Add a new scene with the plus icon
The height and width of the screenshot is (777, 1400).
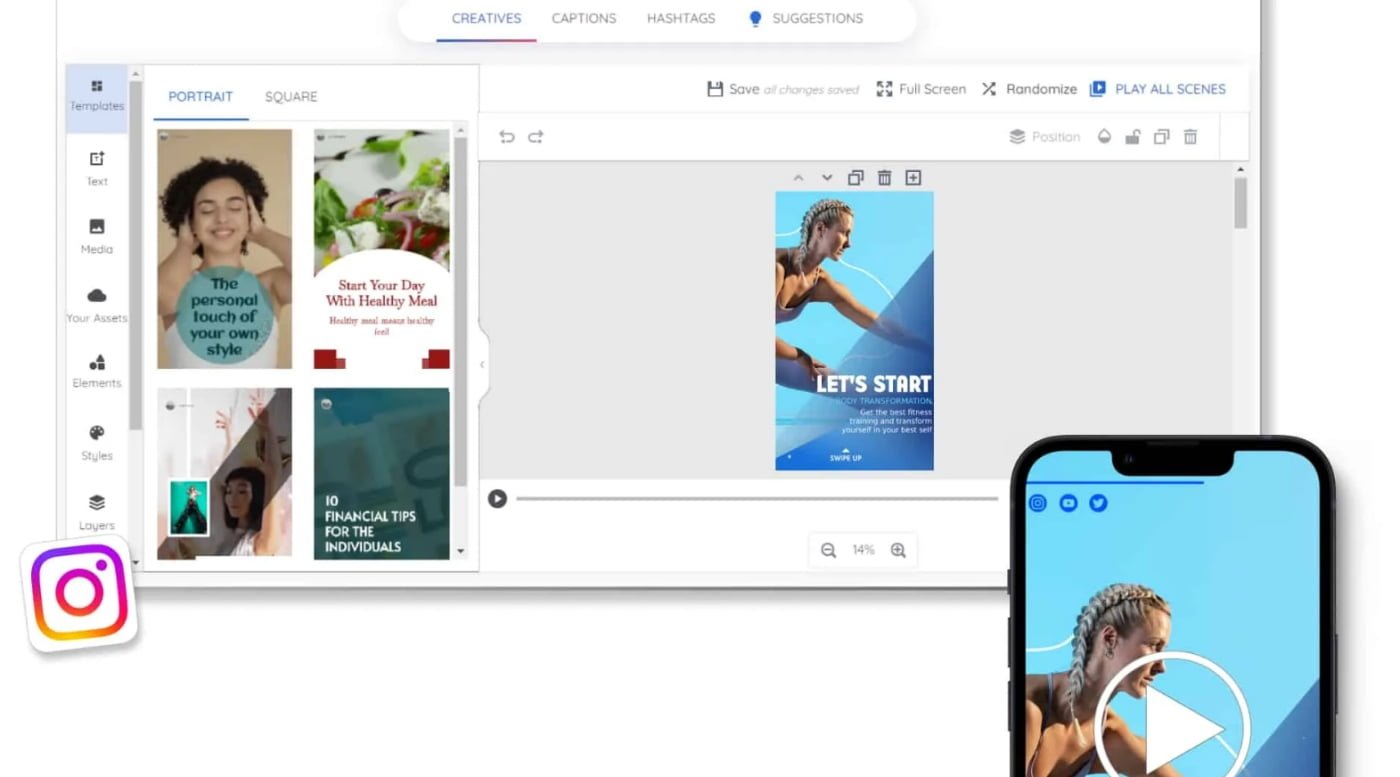(x=913, y=178)
